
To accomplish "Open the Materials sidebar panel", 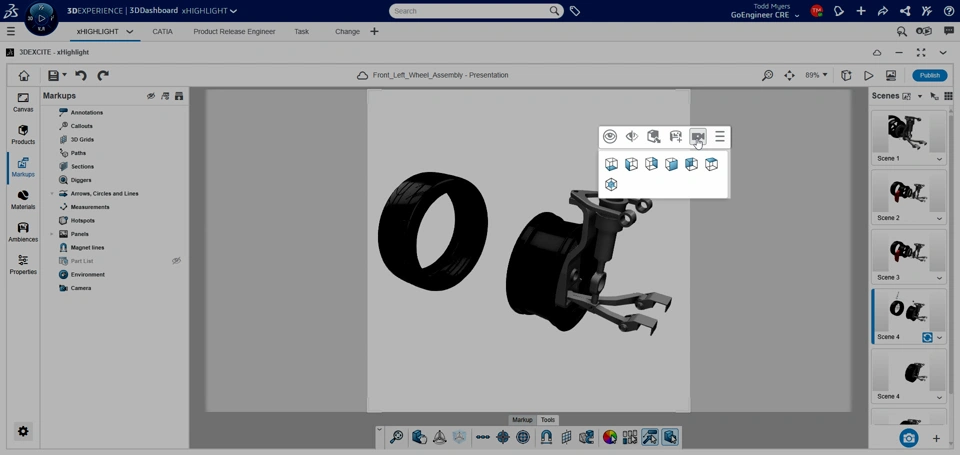I will [x=23, y=199].
